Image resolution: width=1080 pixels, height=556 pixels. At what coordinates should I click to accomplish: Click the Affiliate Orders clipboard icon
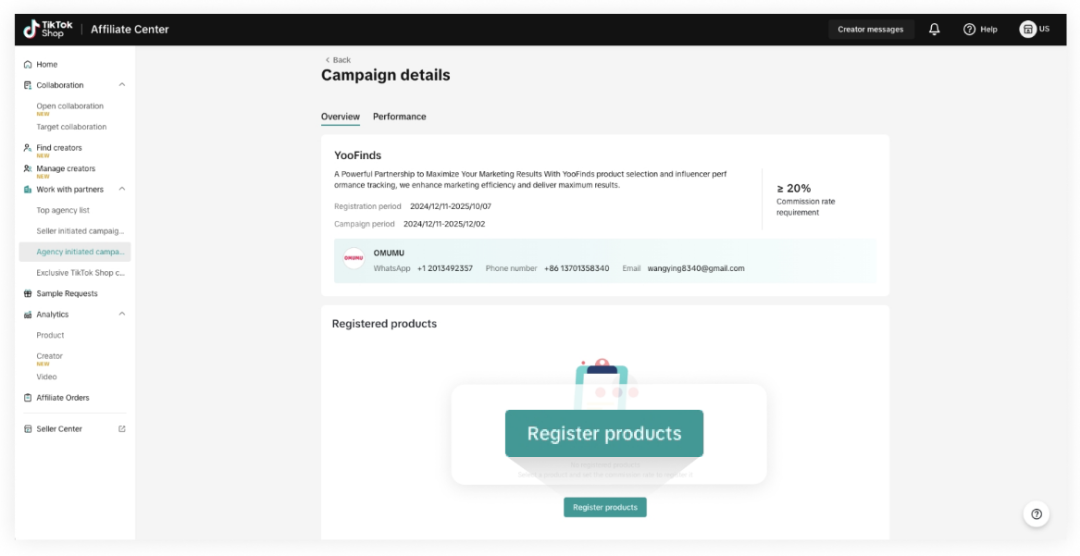coord(28,398)
